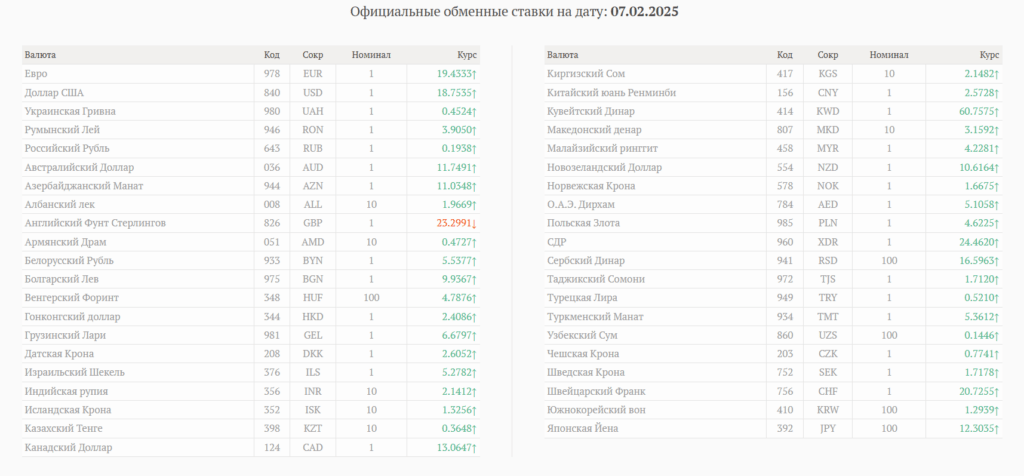Click Индийская рупия currency name

(x=66, y=391)
